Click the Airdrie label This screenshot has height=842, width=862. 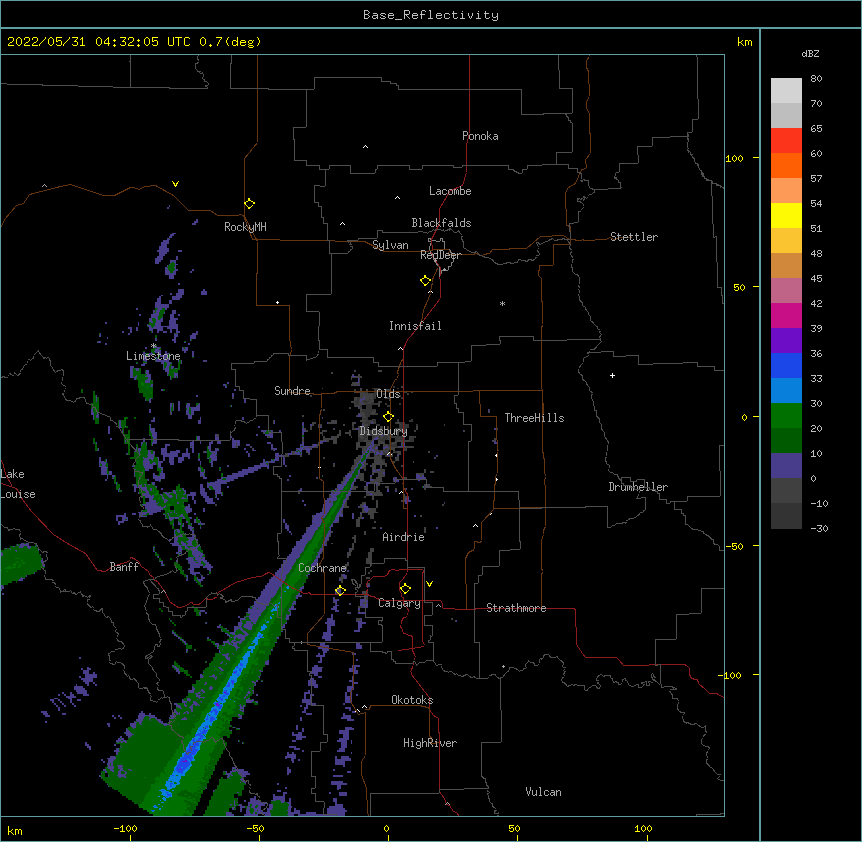(403, 537)
